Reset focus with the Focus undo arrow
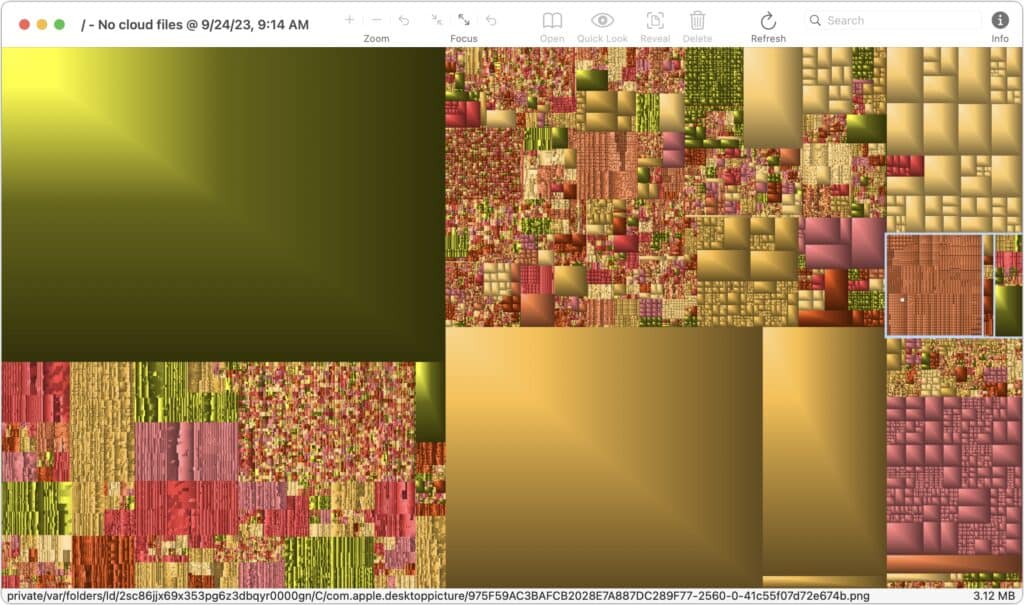This screenshot has width=1024, height=605. coord(491,20)
